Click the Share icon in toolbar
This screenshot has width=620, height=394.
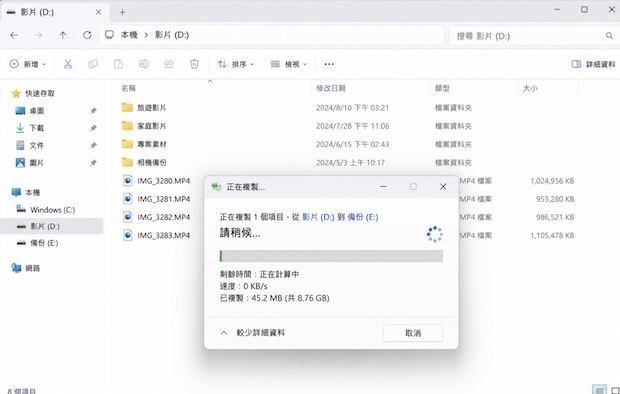pyautogui.click(x=169, y=64)
